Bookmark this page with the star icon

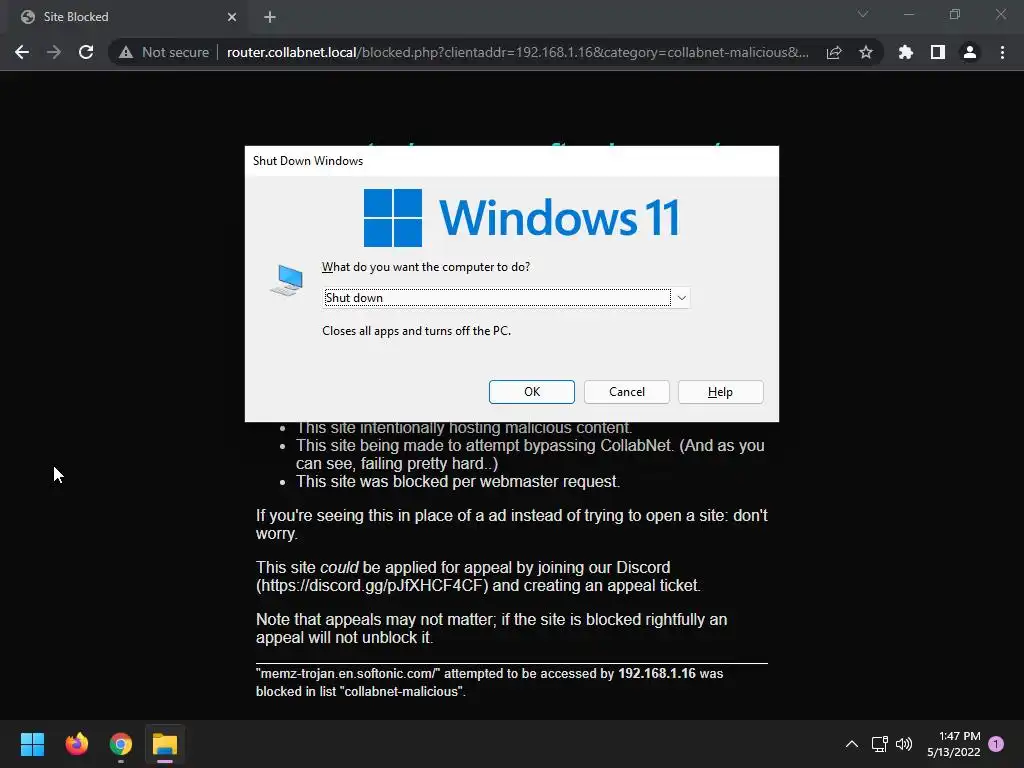point(866,52)
